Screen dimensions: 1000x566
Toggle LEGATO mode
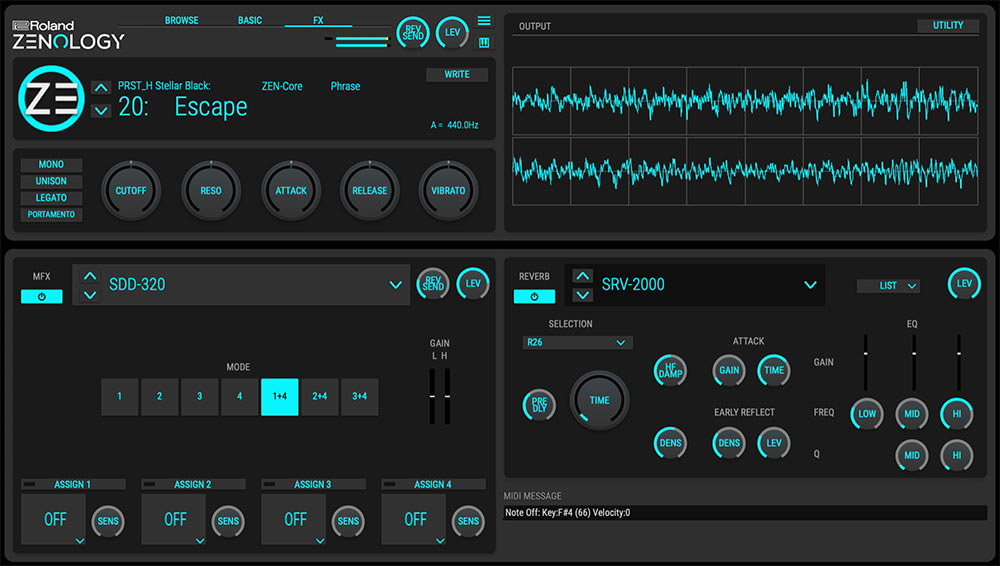51,198
